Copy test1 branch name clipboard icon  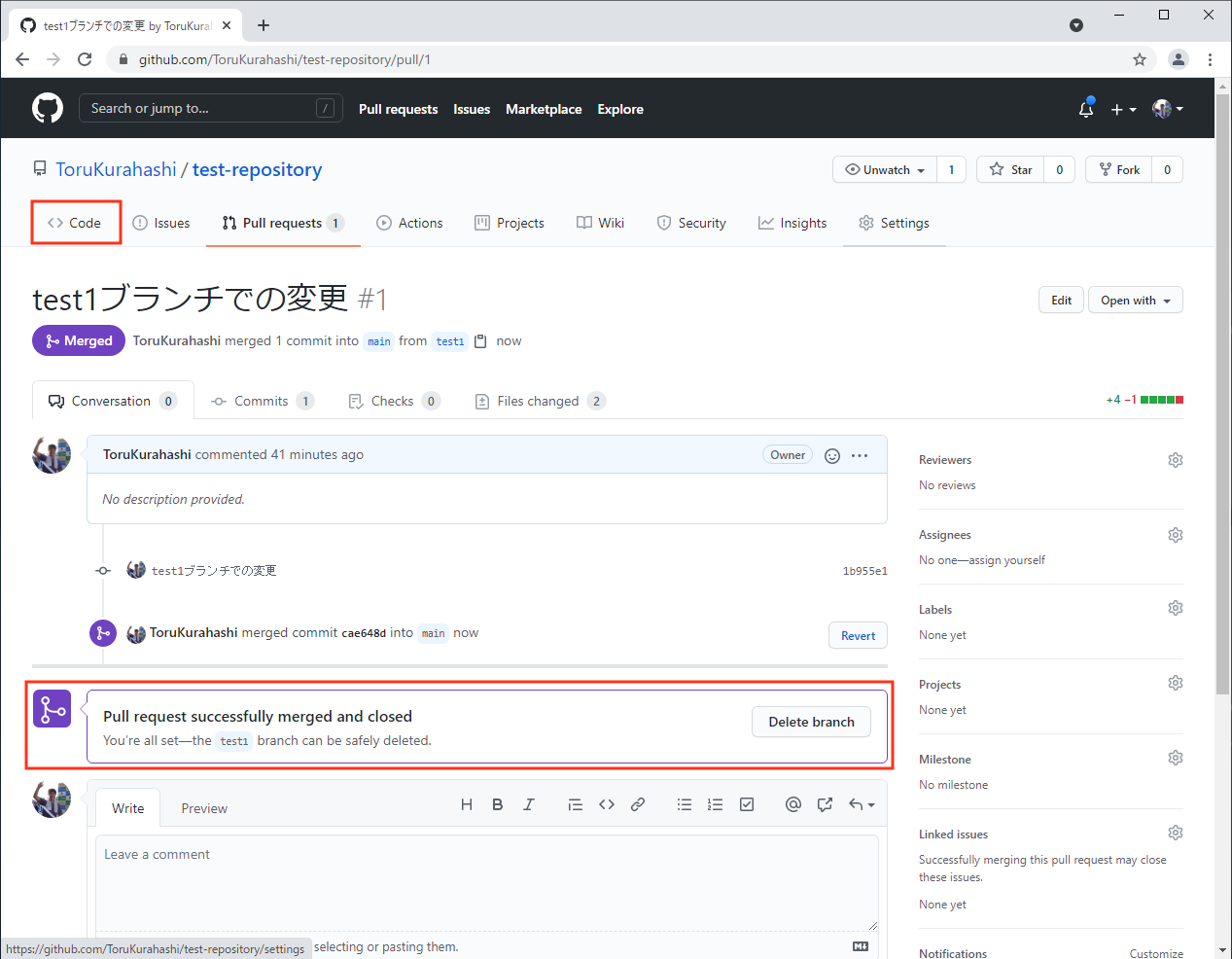(x=480, y=341)
